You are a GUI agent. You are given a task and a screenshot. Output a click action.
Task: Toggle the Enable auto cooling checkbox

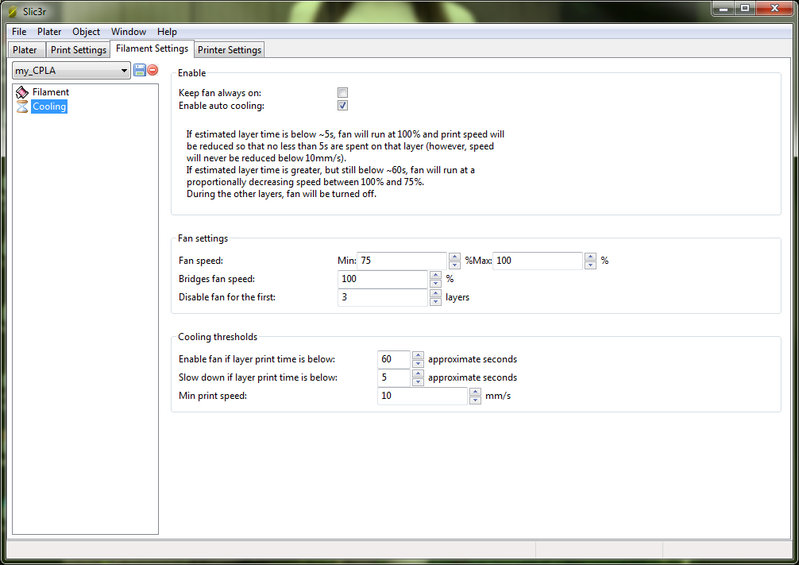pos(342,105)
